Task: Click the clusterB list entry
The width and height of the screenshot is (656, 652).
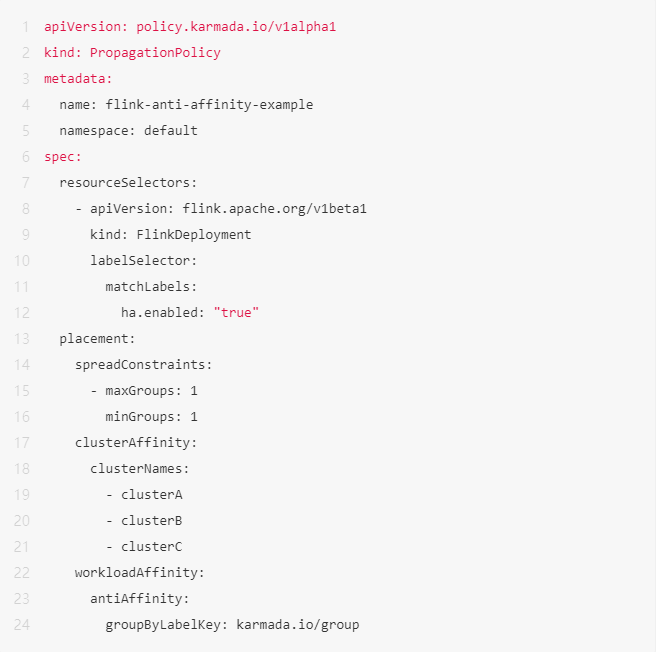Action: [151, 520]
